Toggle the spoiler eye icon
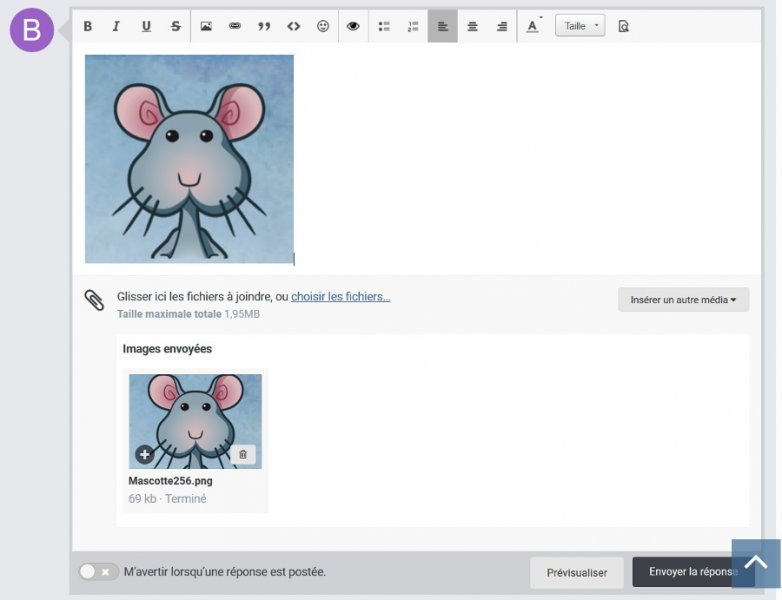Image resolution: width=782 pixels, height=600 pixels. tap(353, 26)
